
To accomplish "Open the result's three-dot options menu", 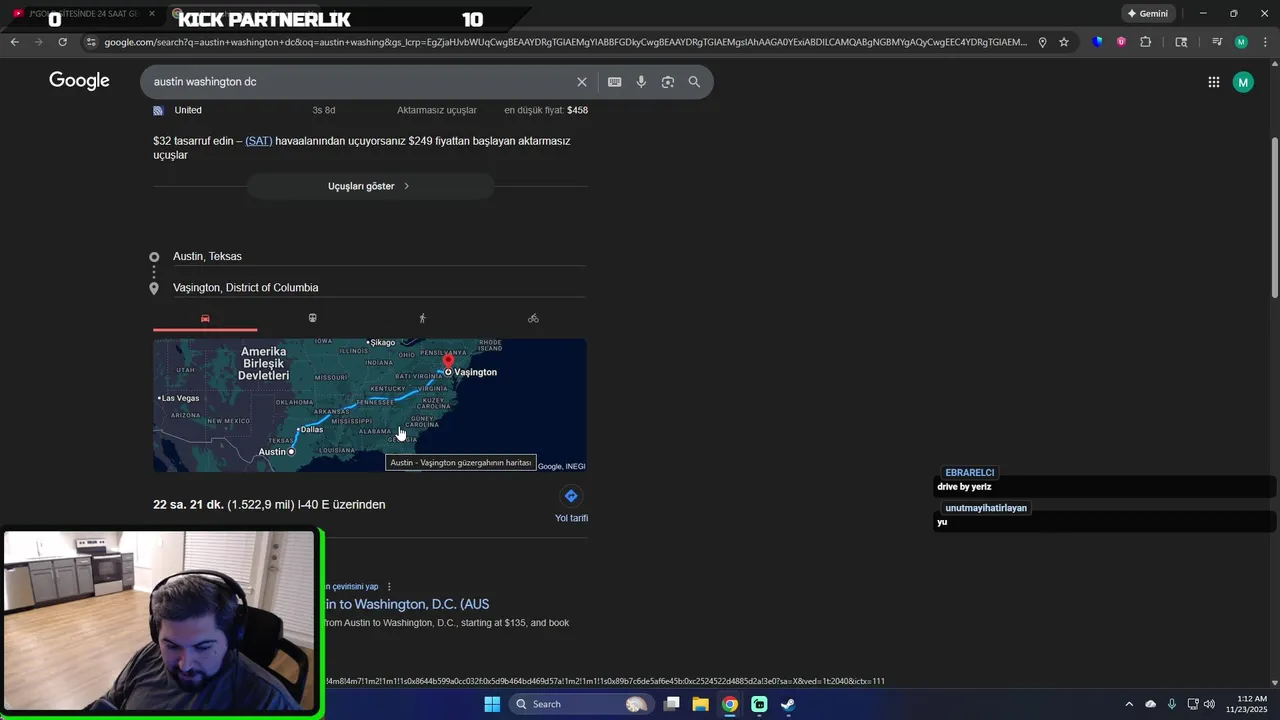I will (x=389, y=586).
